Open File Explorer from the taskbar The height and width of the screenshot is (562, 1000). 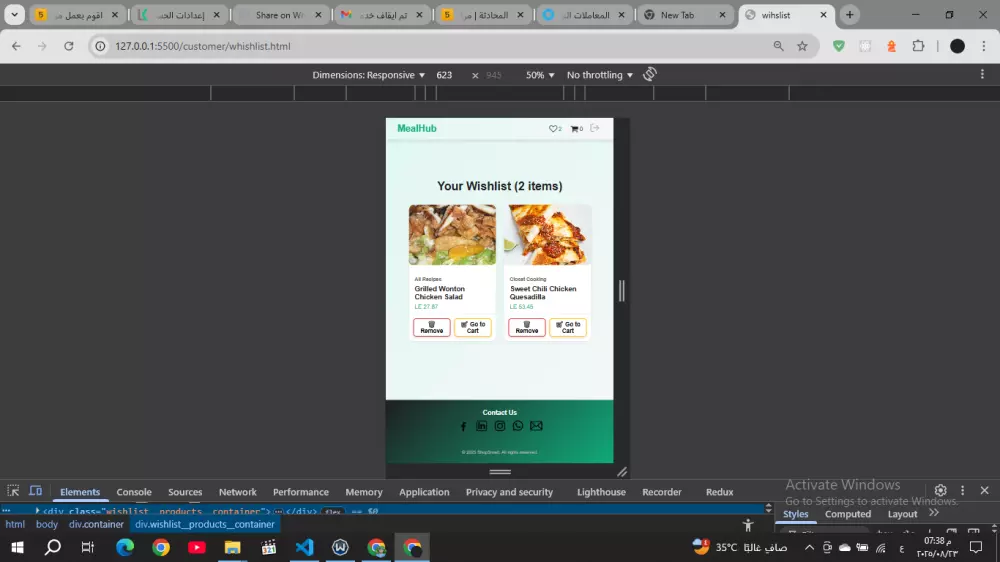(x=232, y=547)
